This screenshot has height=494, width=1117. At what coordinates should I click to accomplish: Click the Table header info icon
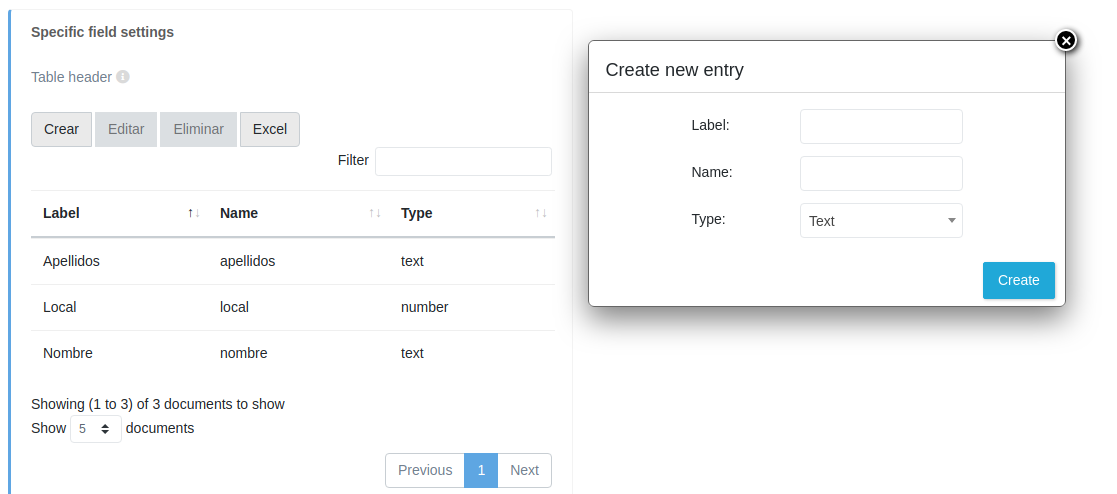coord(123,77)
